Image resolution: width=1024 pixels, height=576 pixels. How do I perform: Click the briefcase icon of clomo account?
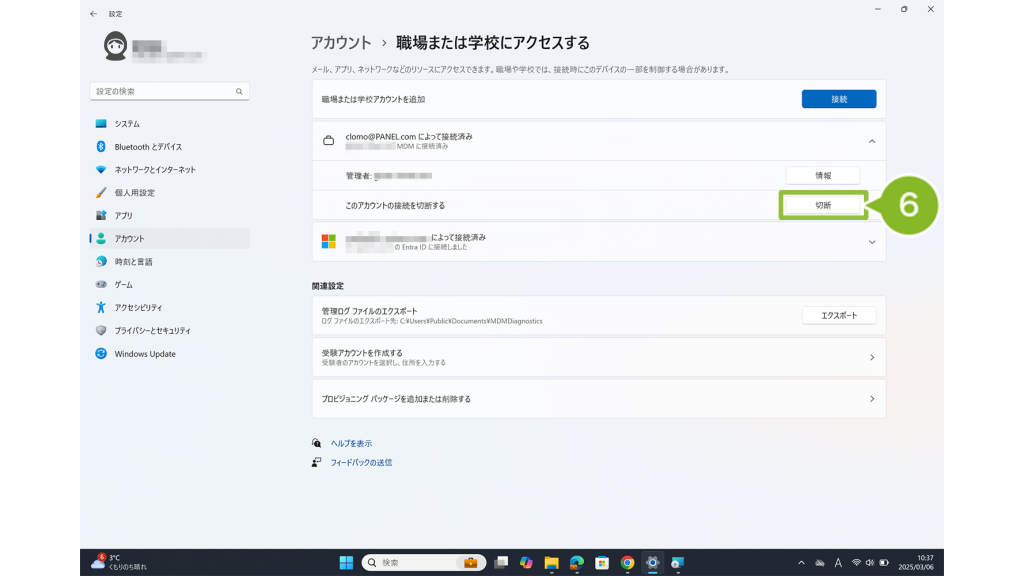(328, 141)
